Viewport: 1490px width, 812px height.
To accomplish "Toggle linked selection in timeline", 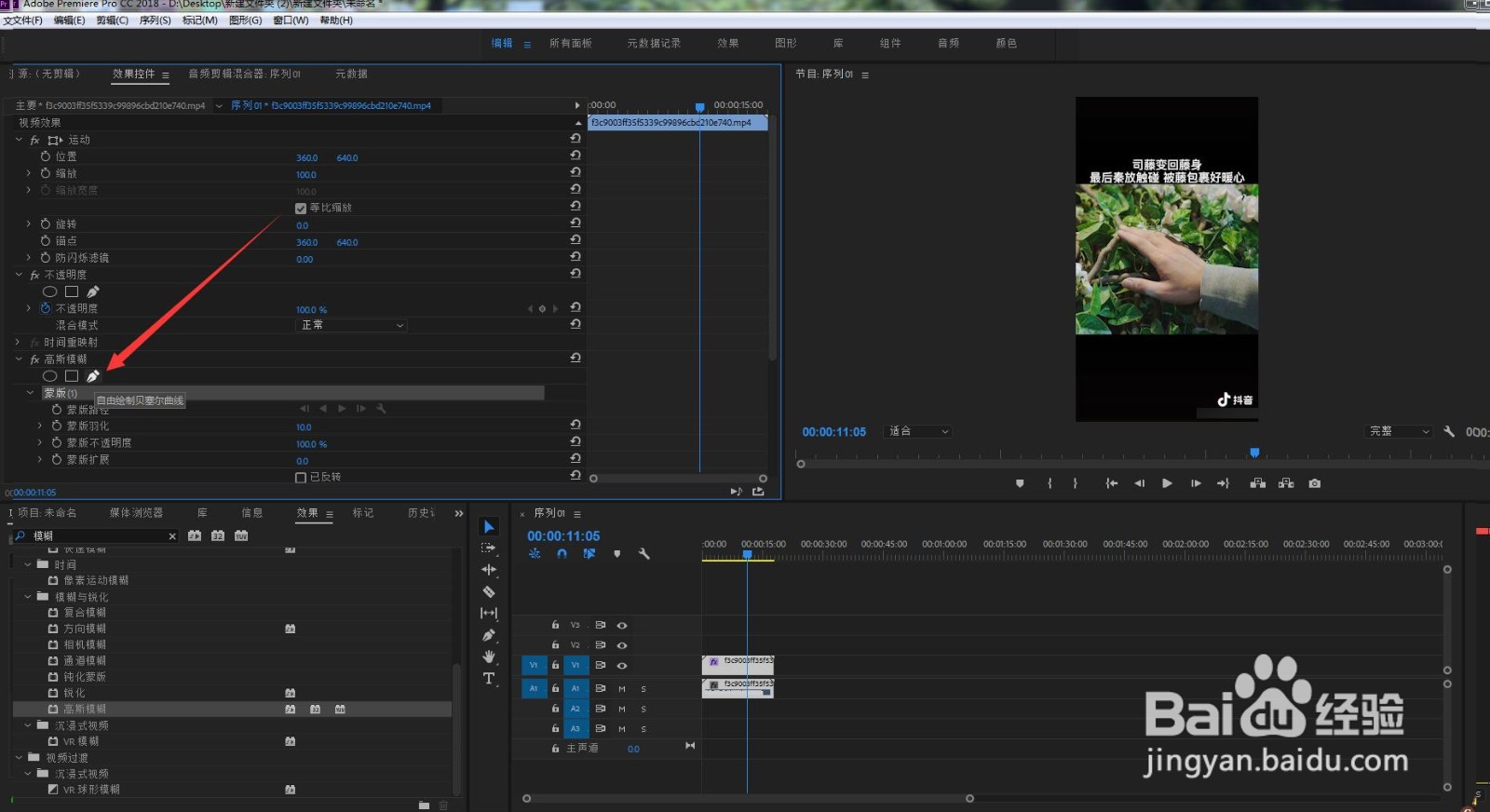I will [x=589, y=553].
